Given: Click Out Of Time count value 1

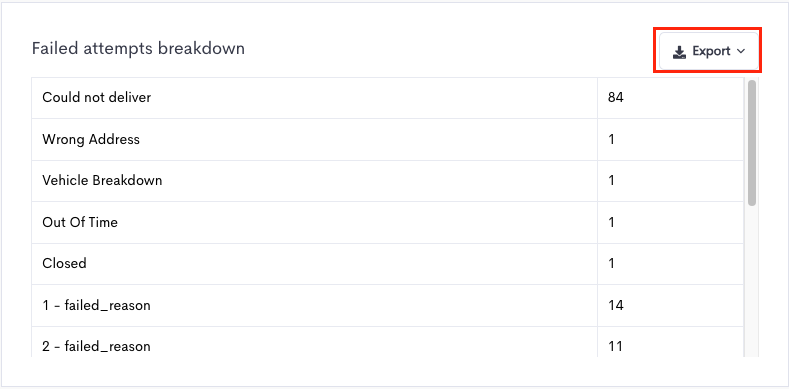Looking at the screenshot, I should point(611,222).
